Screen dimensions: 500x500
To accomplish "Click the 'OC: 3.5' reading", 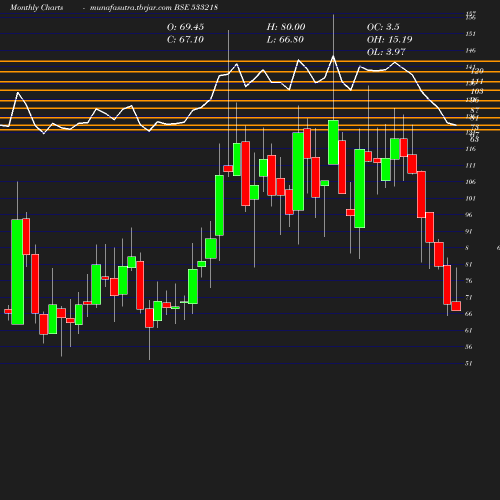I will click(x=383, y=27).
